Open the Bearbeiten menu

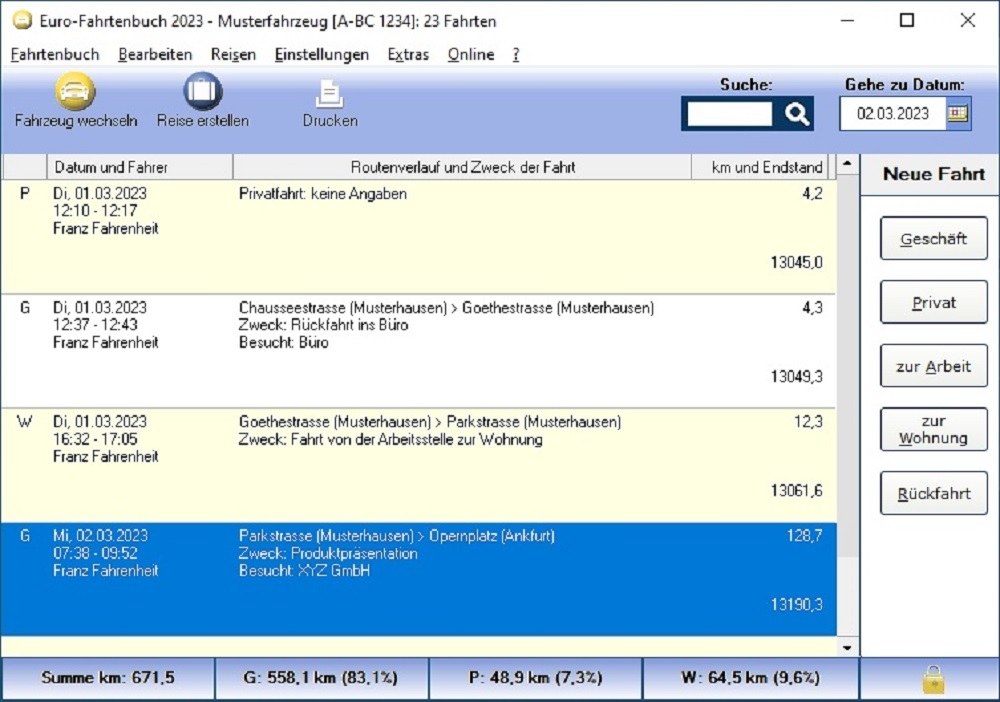[x=155, y=55]
